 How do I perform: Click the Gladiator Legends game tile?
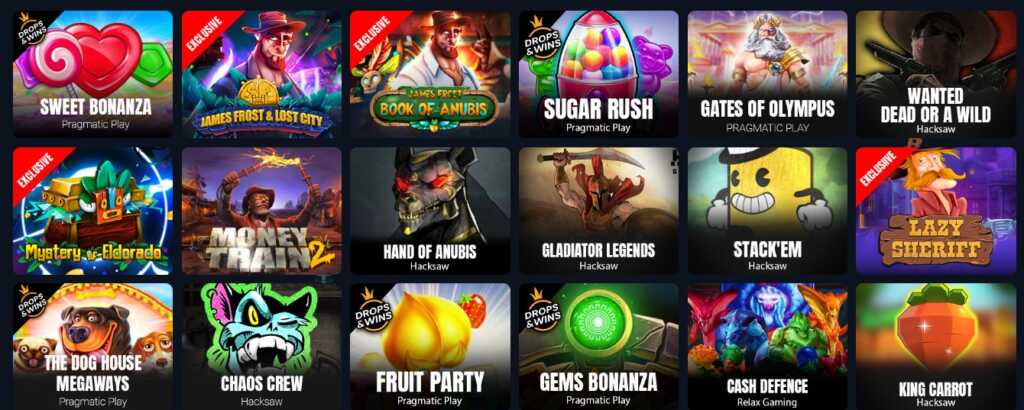pyautogui.click(x=599, y=210)
